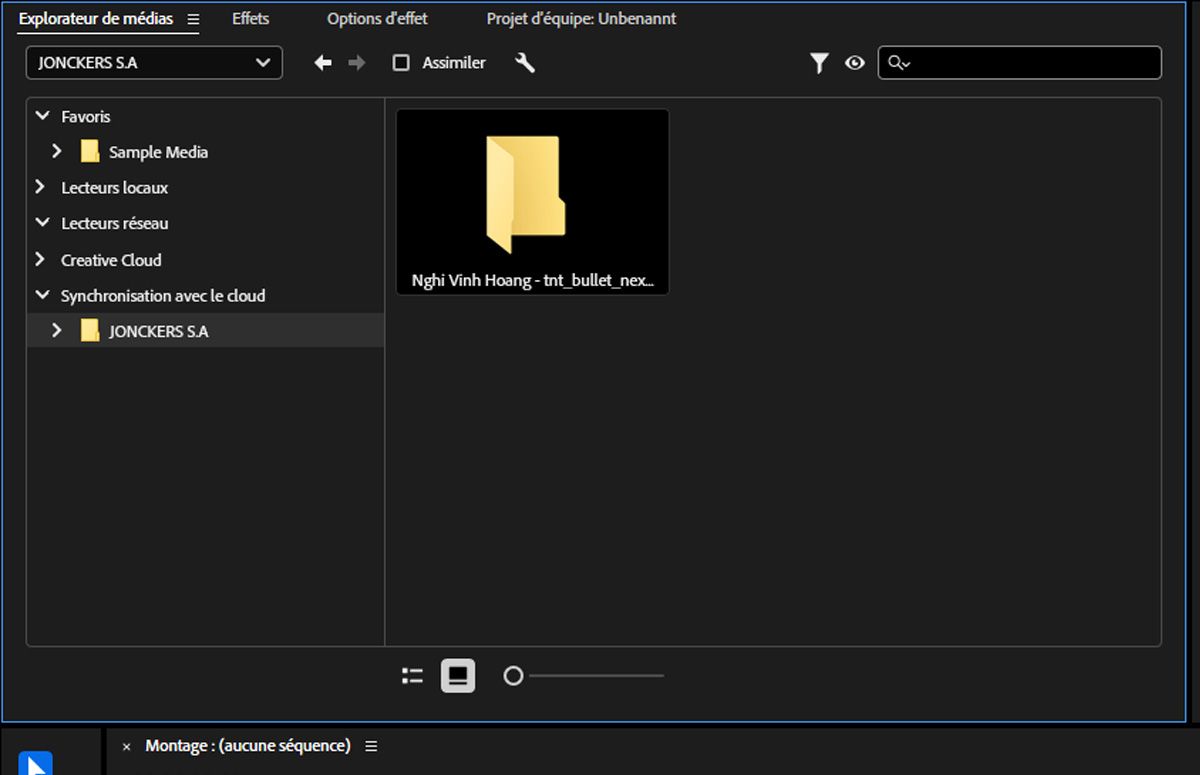The width and height of the screenshot is (1200, 775).
Task: Toggle the directory viewers eye icon
Action: pyautogui.click(x=854, y=63)
